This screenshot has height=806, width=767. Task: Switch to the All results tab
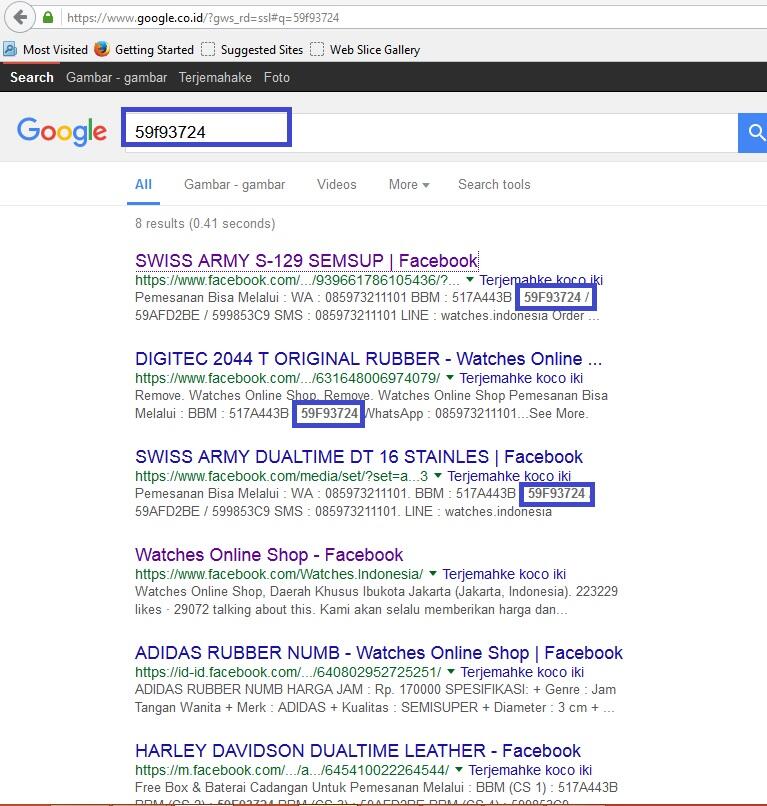click(143, 185)
